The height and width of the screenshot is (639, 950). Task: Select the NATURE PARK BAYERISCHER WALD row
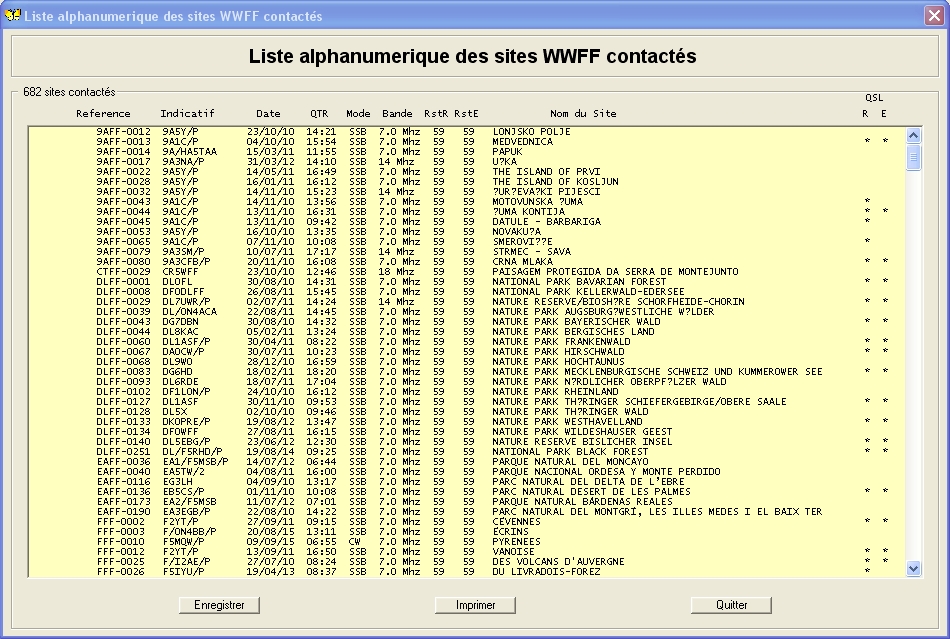[x=467, y=322]
